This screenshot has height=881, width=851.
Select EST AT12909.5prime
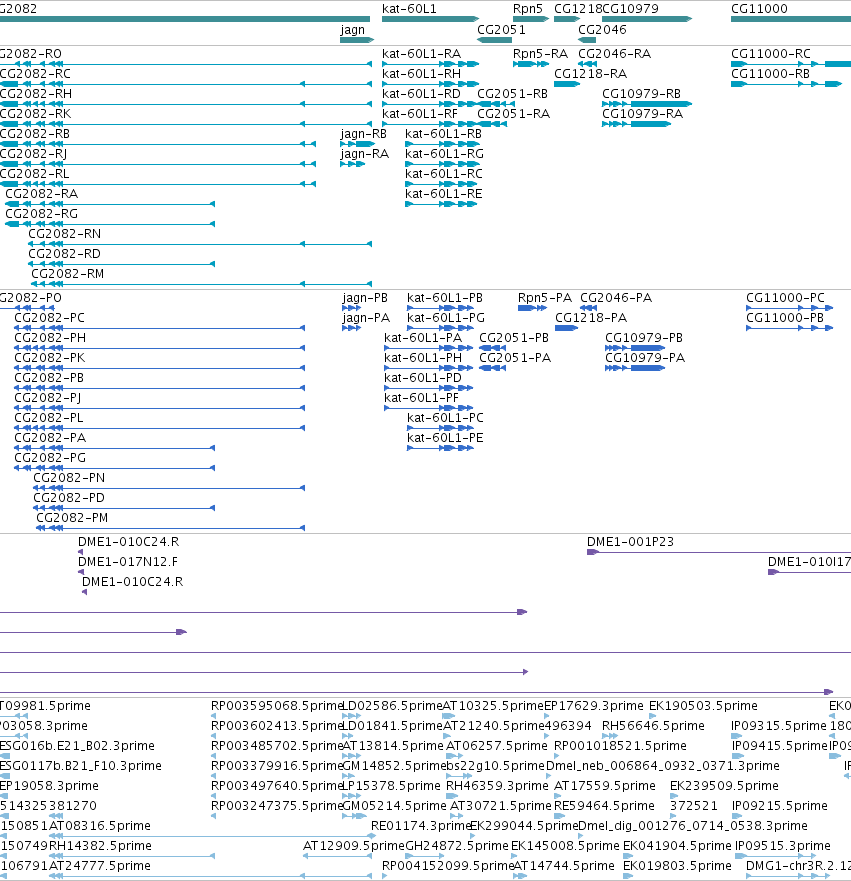[353, 846]
